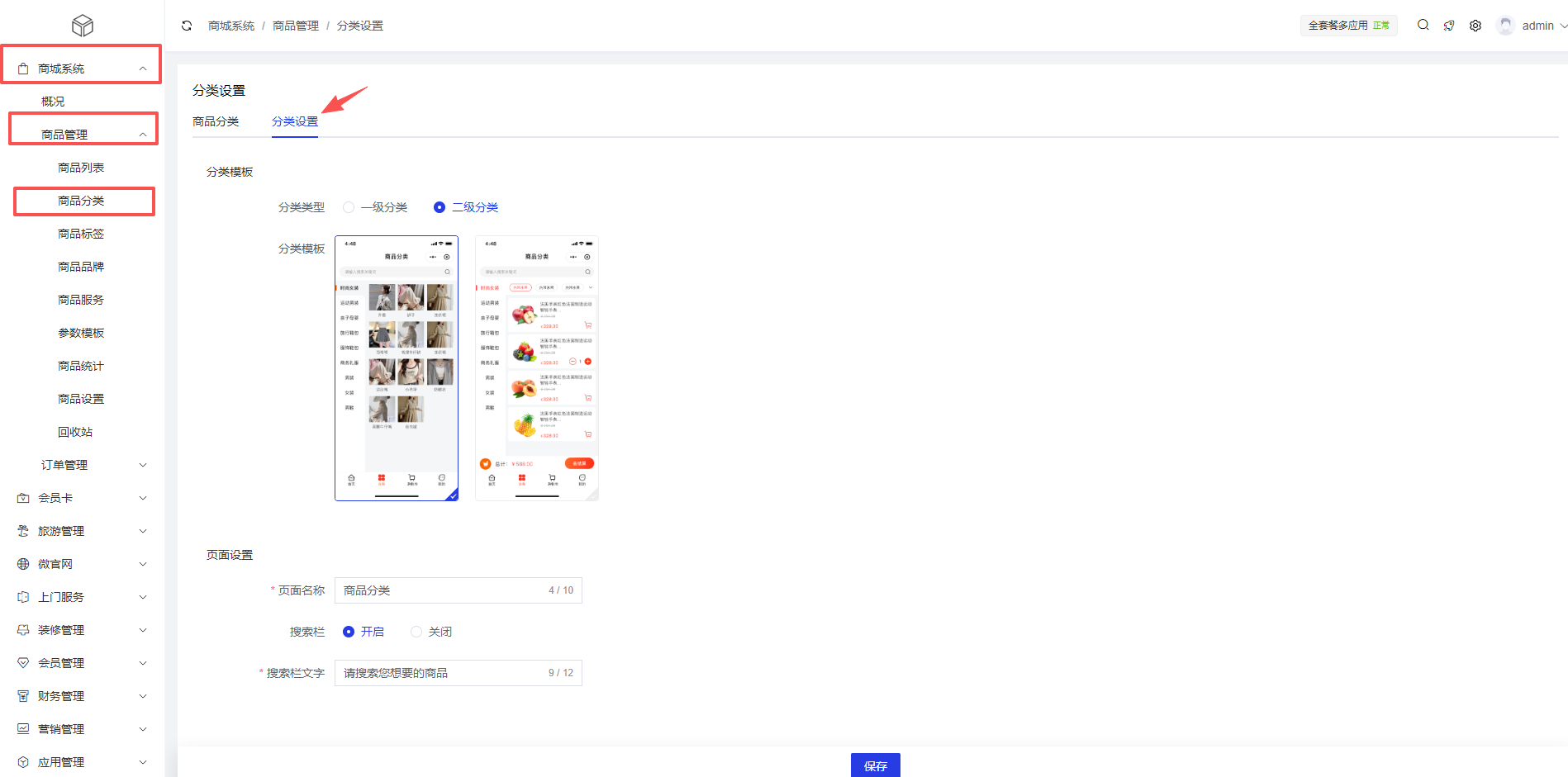Click the refresh icon beside the breadcrumb

[187, 26]
